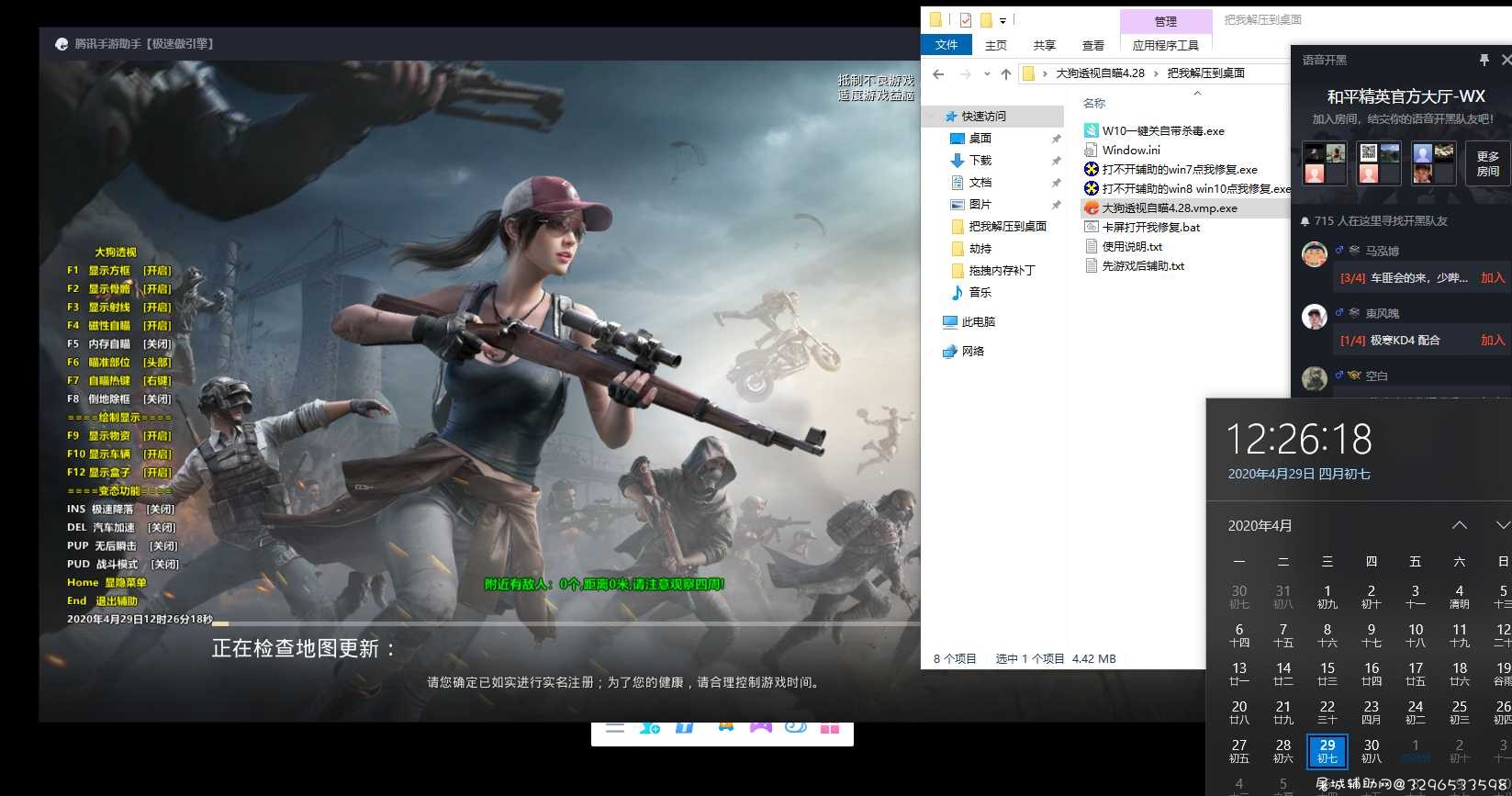The image size is (1512, 796).
Task: Click the 腾讯手游助手 logo icon in title bar
Action: click(x=62, y=44)
